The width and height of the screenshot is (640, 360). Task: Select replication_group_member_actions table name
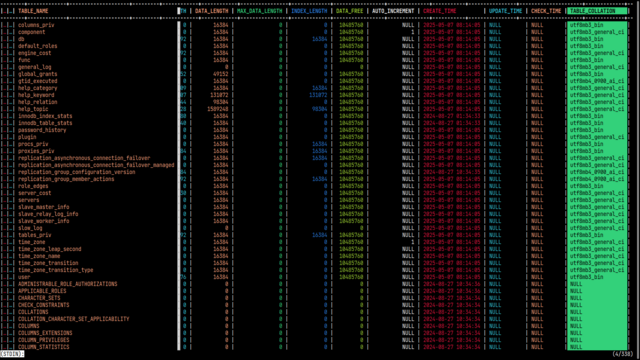(66, 179)
